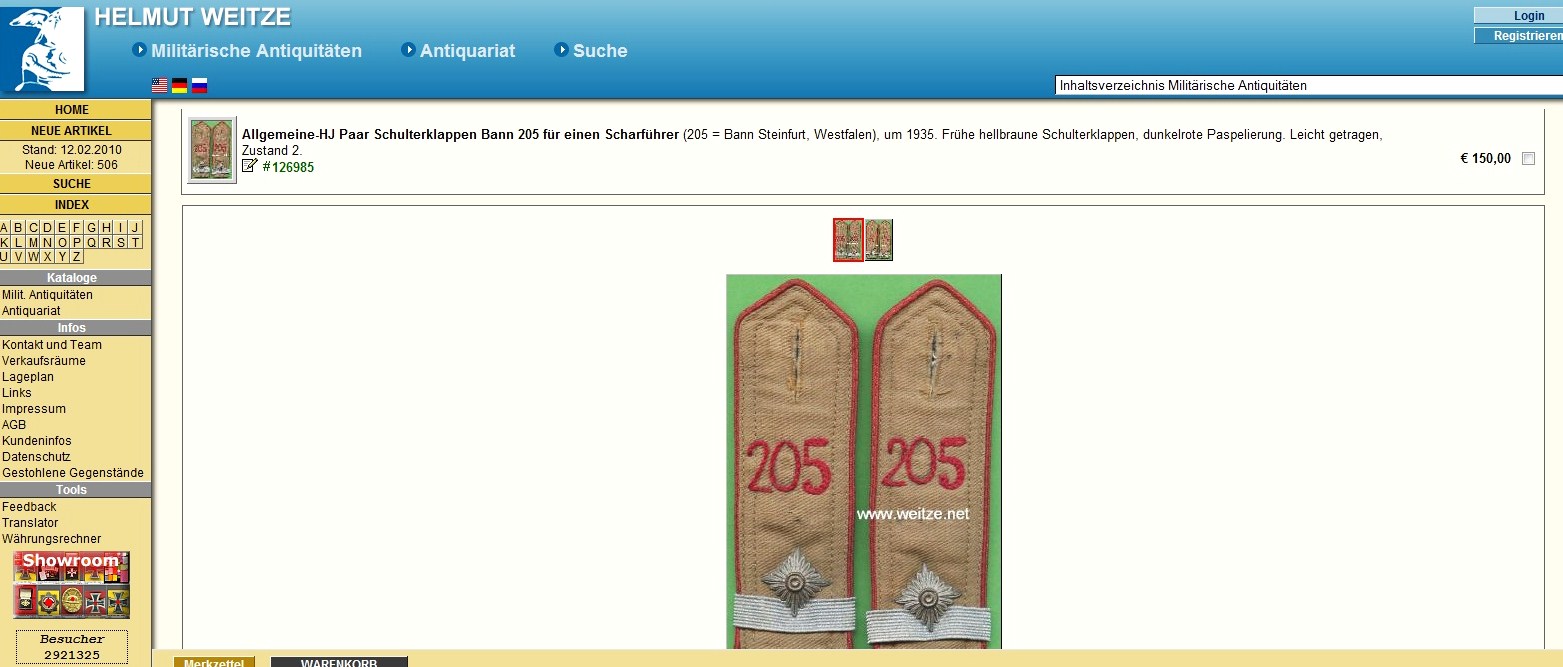
Task: Open Datenschutz link
Action: (35, 457)
